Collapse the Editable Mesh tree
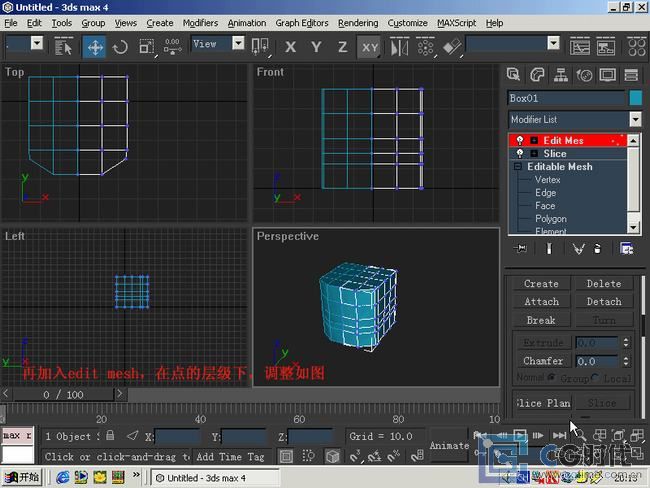 tap(518, 167)
